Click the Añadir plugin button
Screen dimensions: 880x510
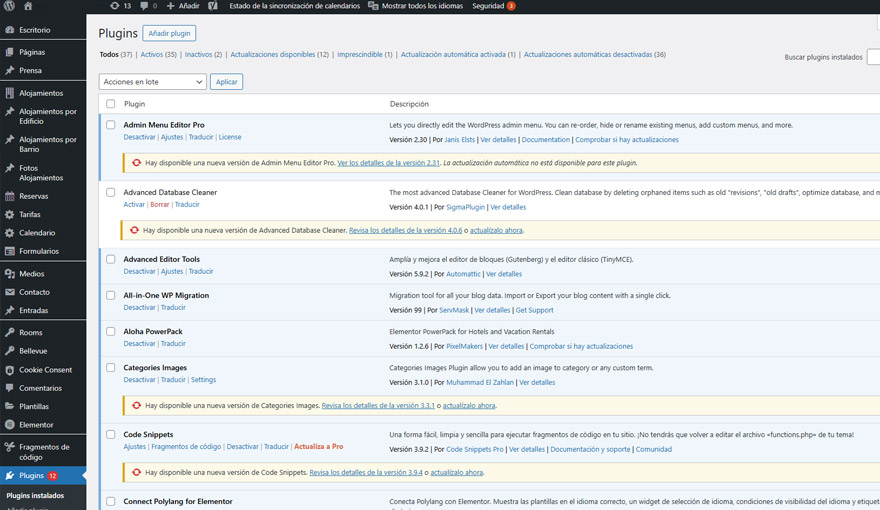[170, 33]
